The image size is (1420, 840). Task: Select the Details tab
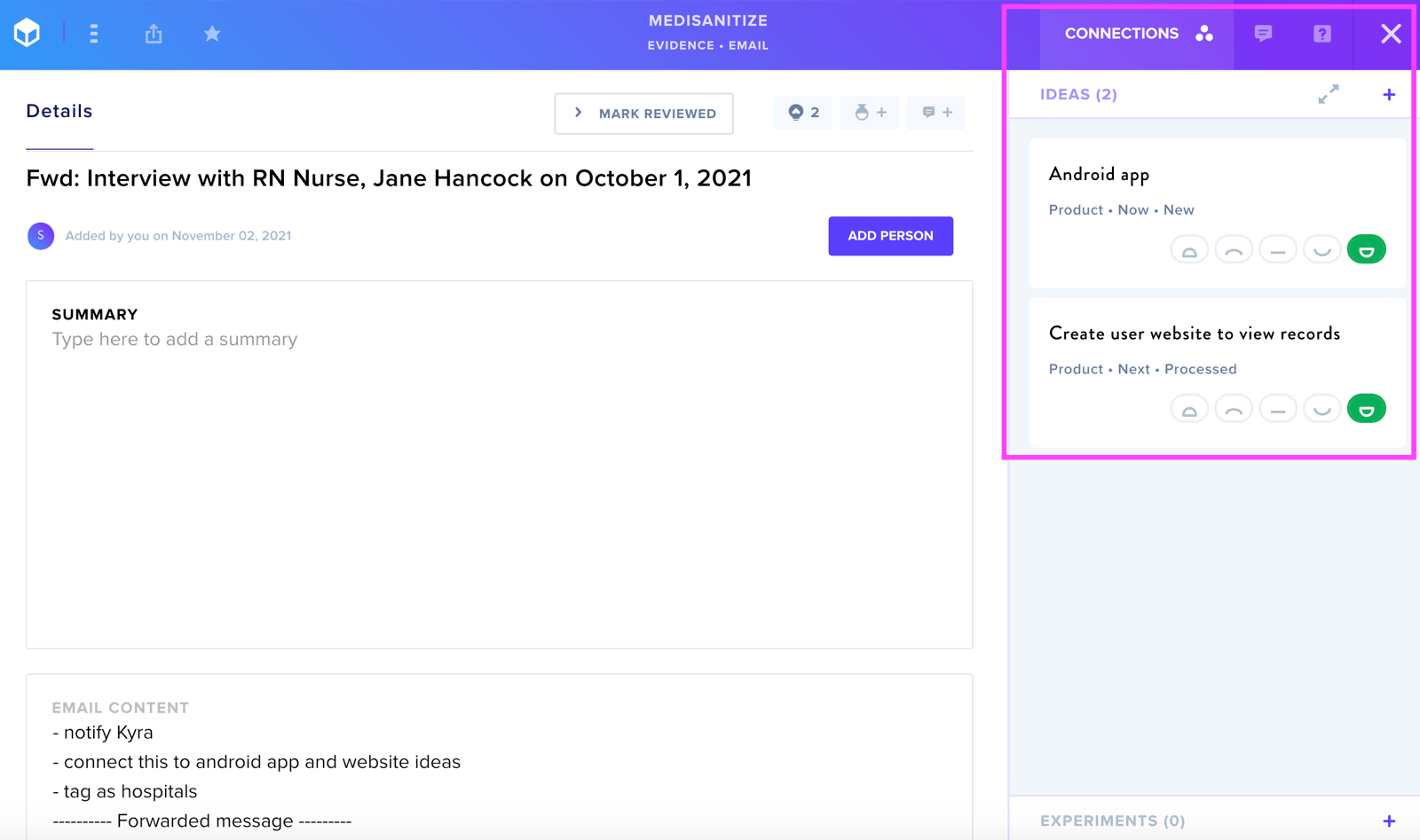[59, 111]
